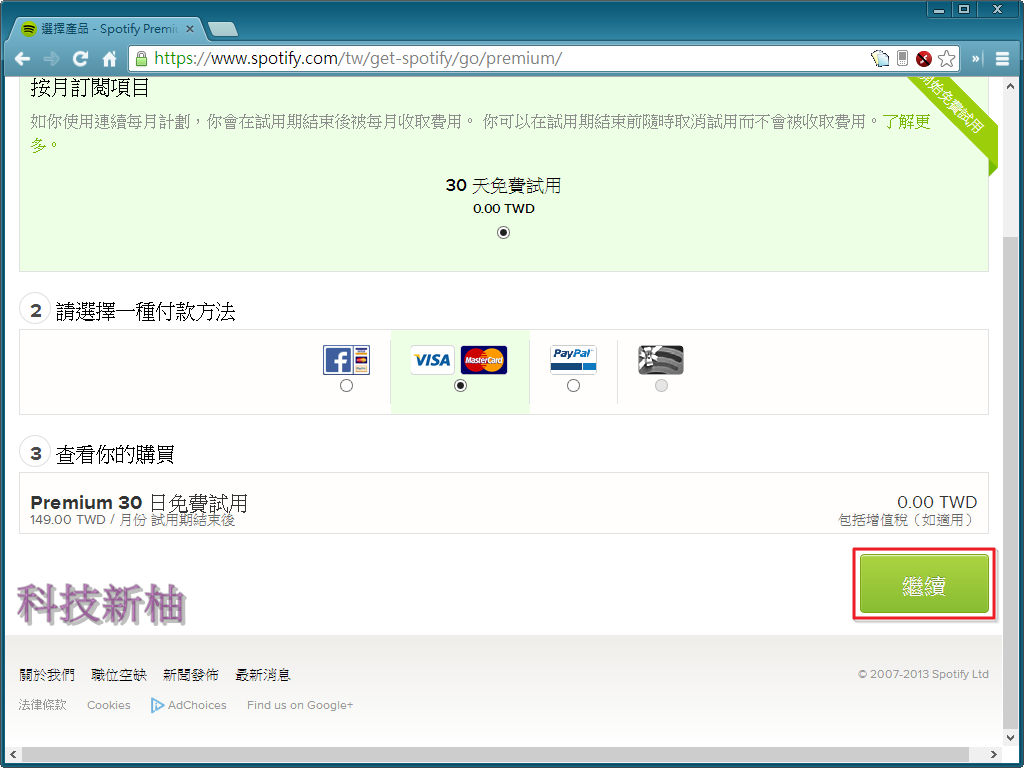The height and width of the screenshot is (768, 1024).
Task: Show hidden extensions with double chevron
Action: click(x=976, y=59)
